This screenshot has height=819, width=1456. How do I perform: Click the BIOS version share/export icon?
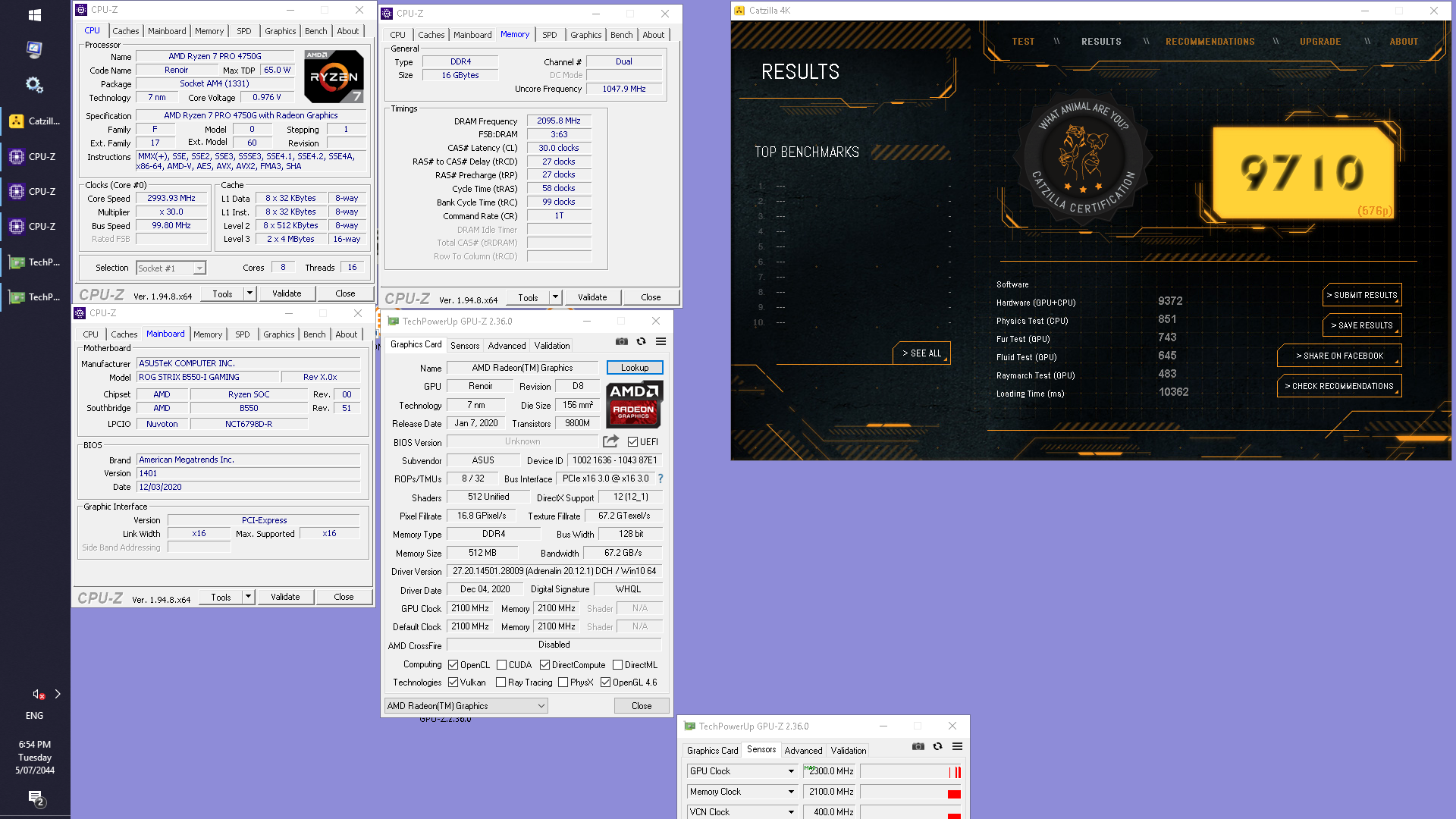(610, 441)
